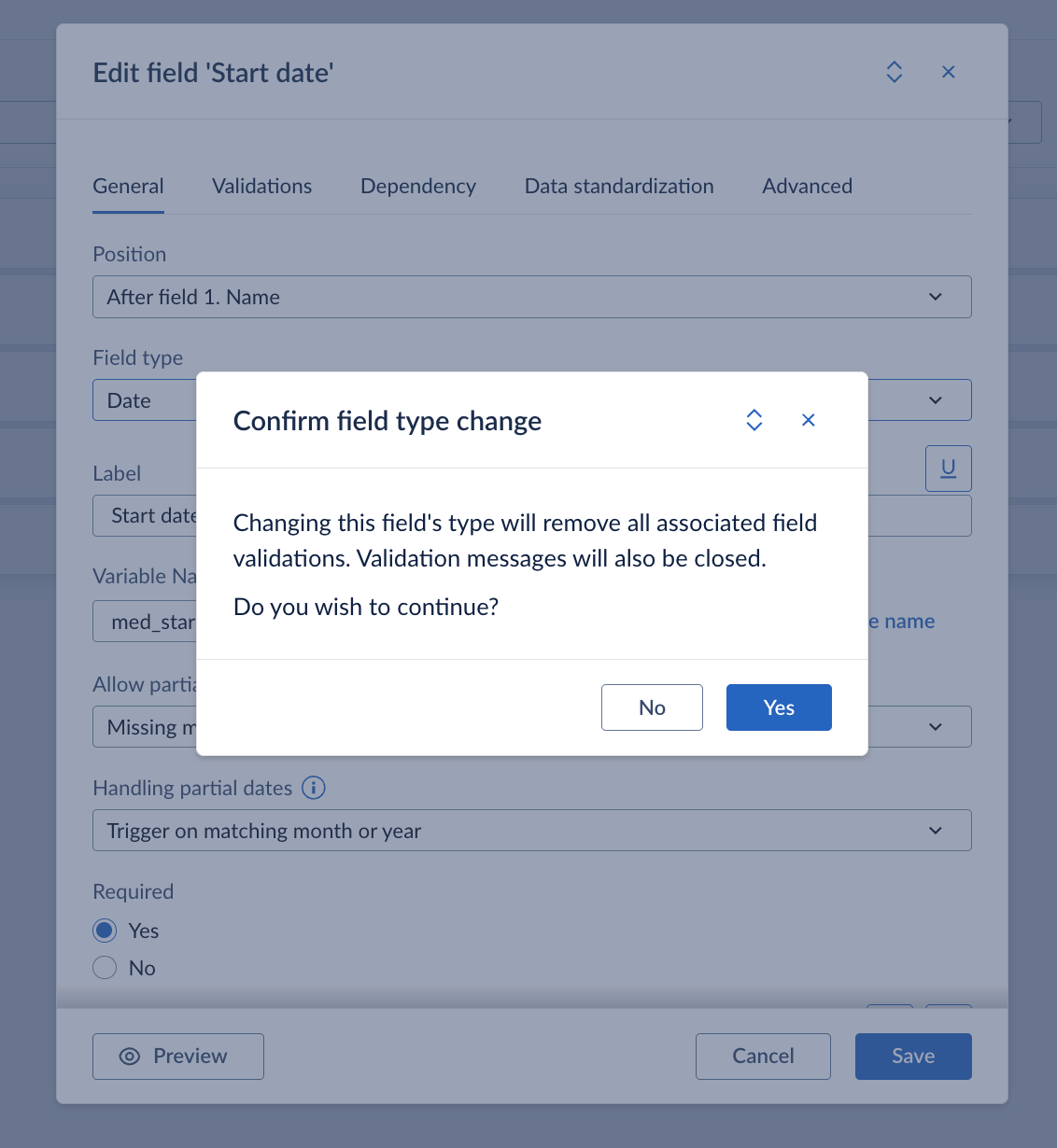Select the Yes radio button under Required

pyautogui.click(x=105, y=931)
